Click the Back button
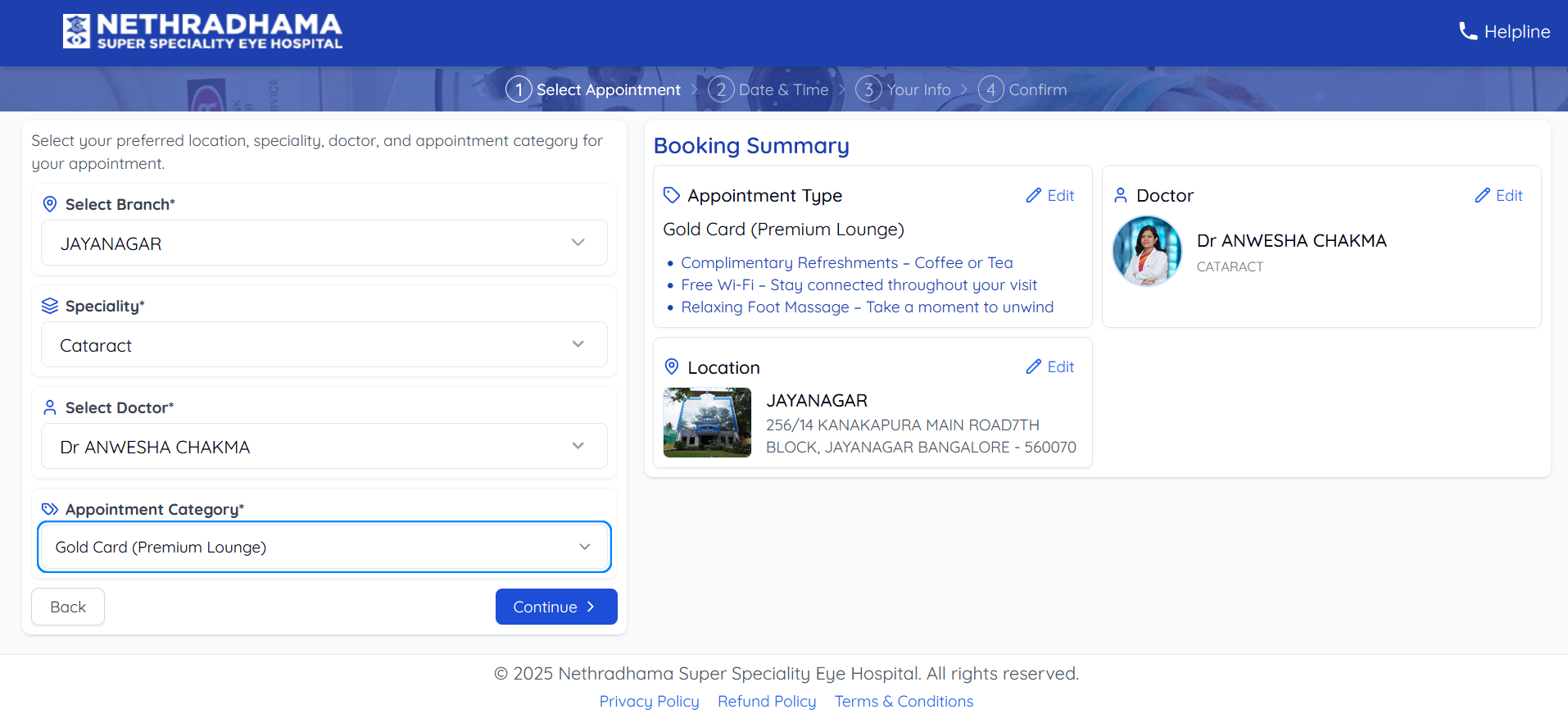This screenshot has height=714, width=1568. pos(68,607)
